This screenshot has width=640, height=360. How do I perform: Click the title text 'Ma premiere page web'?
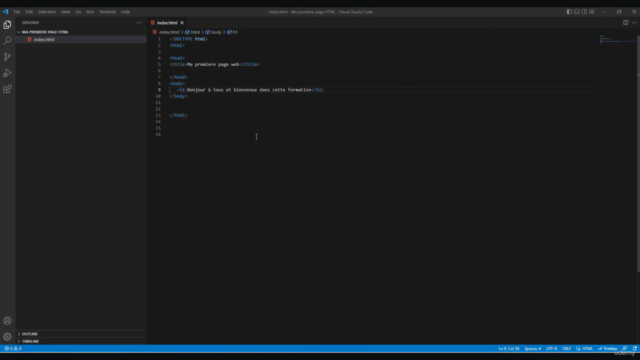click(x=213, y=64)
